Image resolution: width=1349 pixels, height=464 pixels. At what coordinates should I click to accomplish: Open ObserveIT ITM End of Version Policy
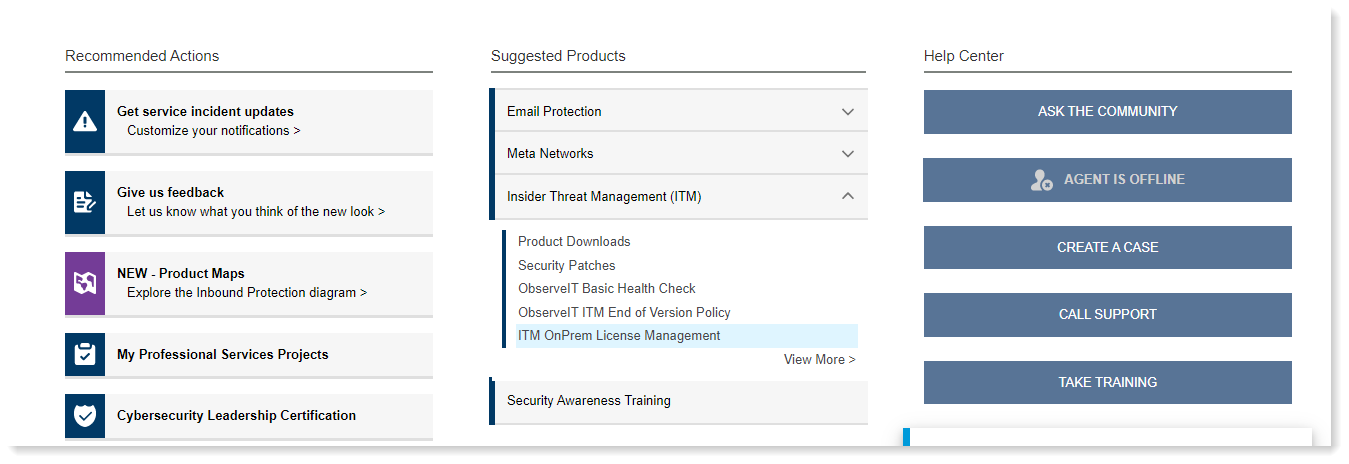coord(624,313)
